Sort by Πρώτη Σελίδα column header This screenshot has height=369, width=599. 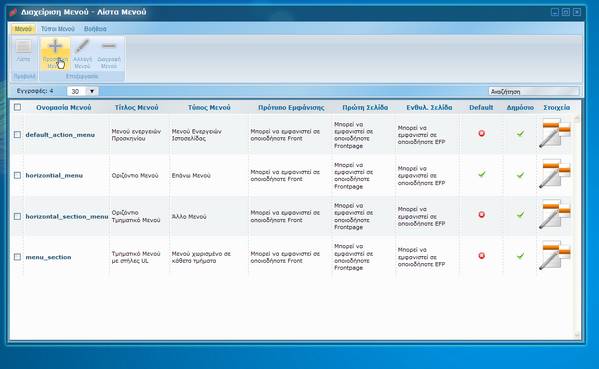tap(365, 107)
